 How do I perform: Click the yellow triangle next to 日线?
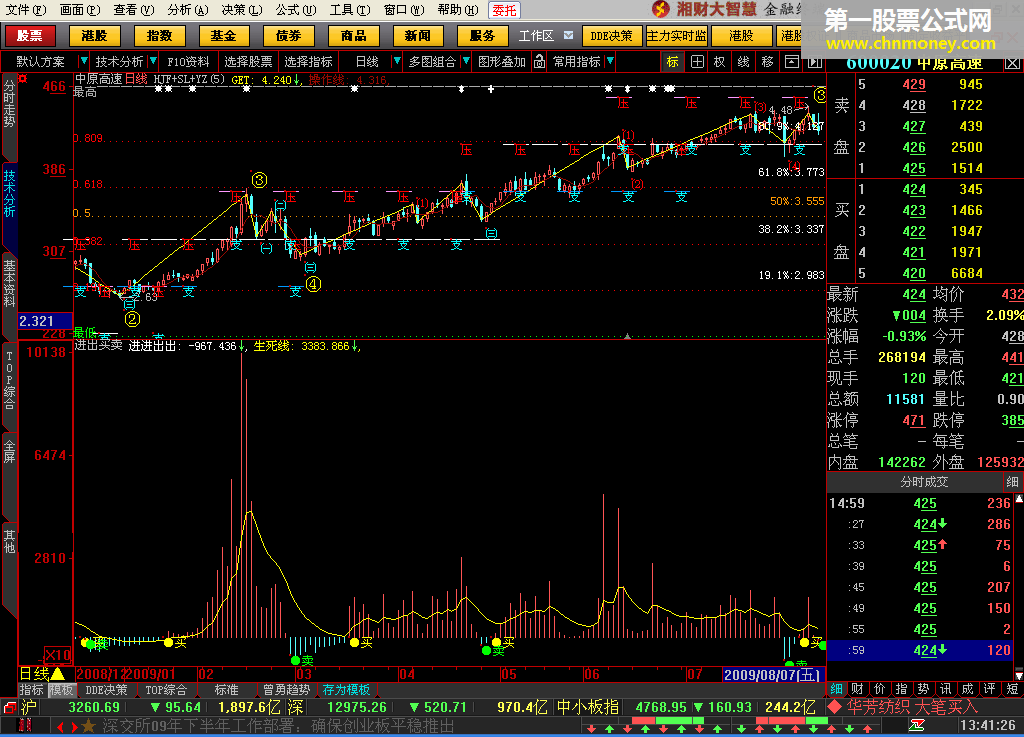click(57, 674)
